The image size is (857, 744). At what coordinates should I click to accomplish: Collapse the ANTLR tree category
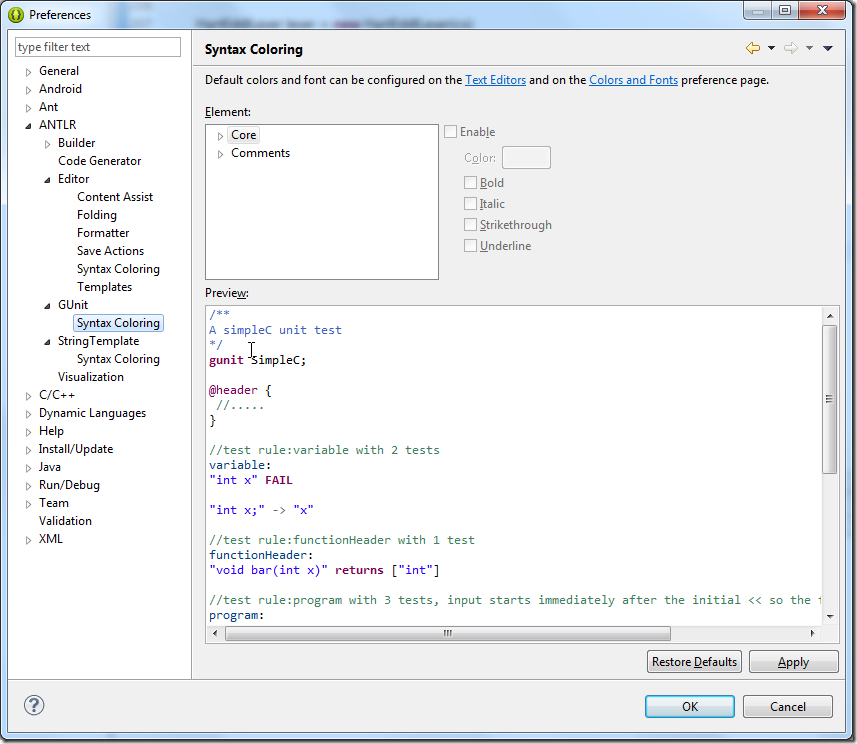tap(28, 125)
